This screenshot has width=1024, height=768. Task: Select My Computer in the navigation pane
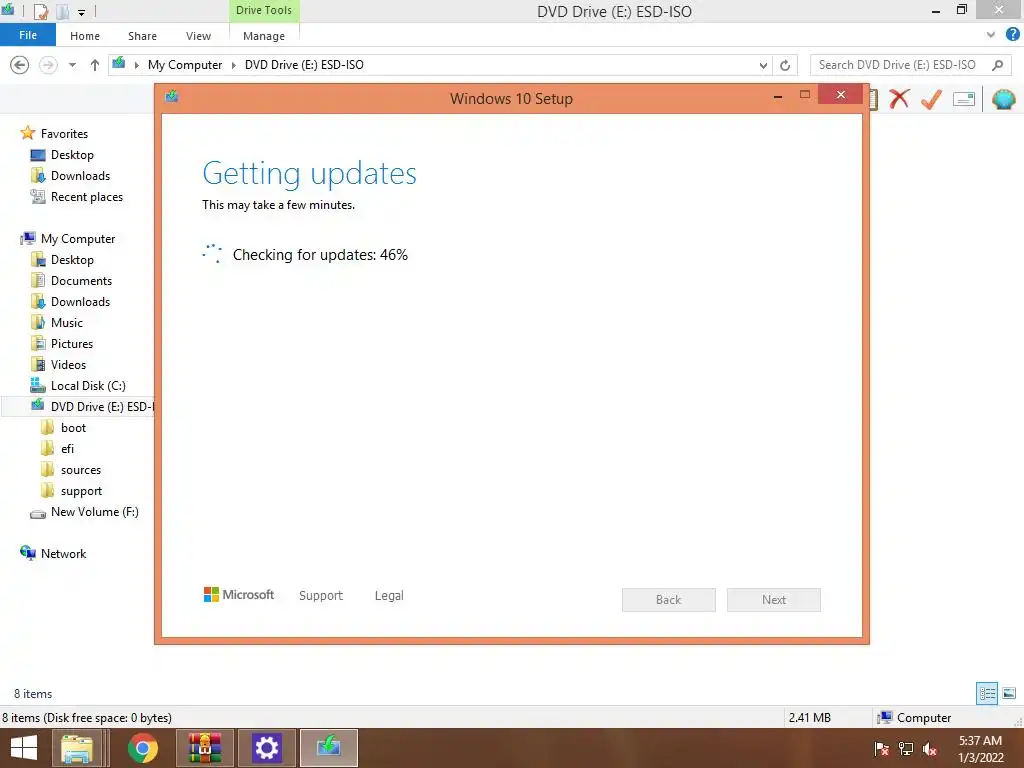(78, 238)
